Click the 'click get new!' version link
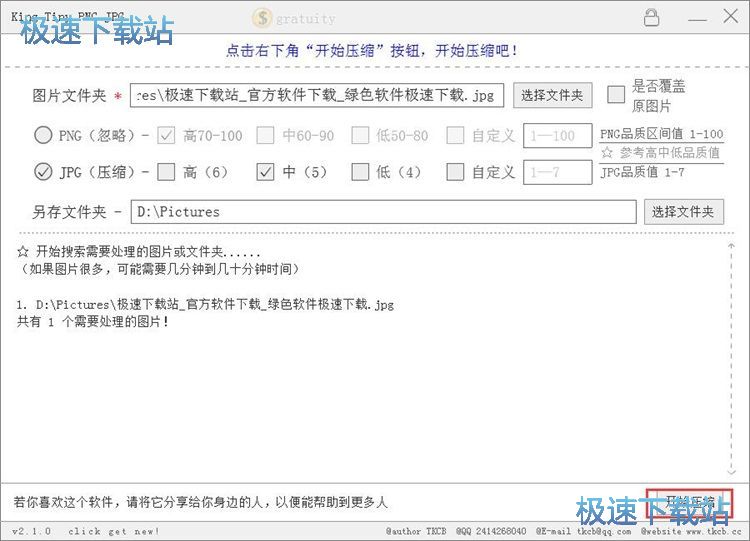The width and height of the screenshot is (750, 541). (113, 531)
